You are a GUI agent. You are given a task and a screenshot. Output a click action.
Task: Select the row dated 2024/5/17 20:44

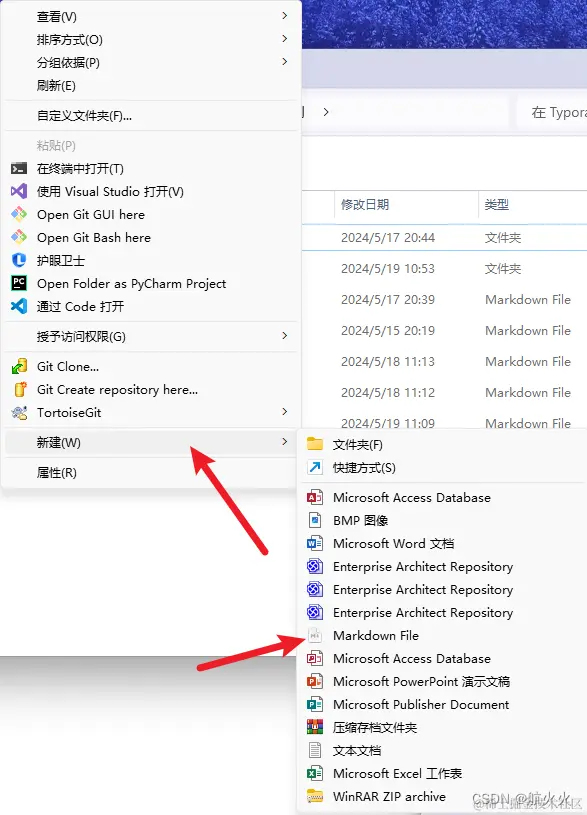[x=445, y=238]
